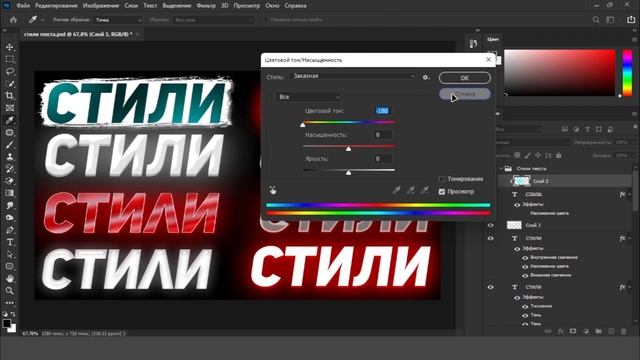Select the Pen tool
This screenshot has width=640, height=360.
pos(9,230)
